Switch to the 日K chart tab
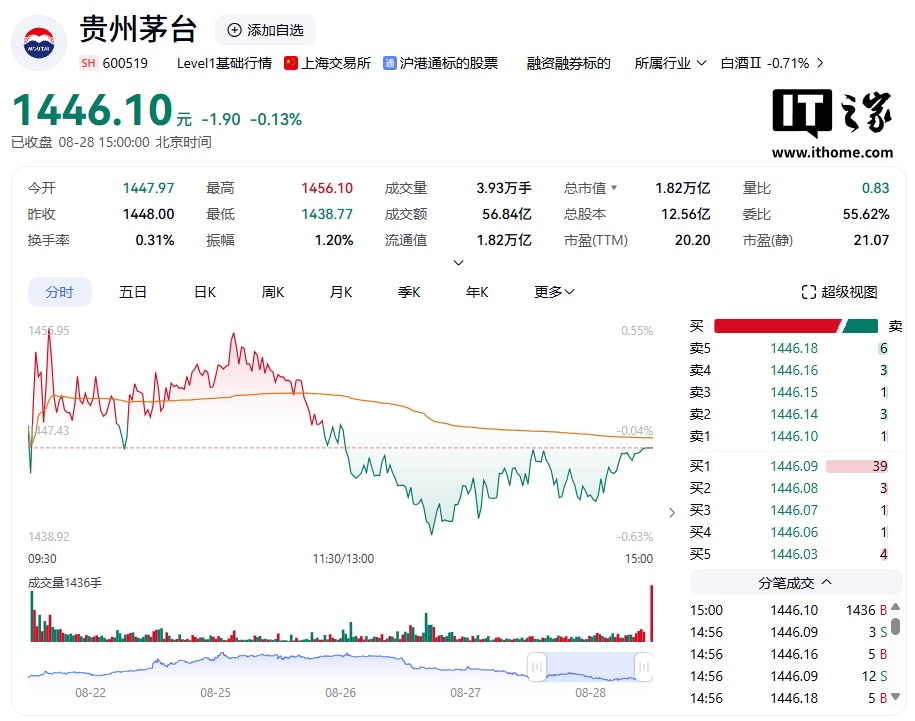The width and height of the screenshot is (915, 721). point(205,292)
